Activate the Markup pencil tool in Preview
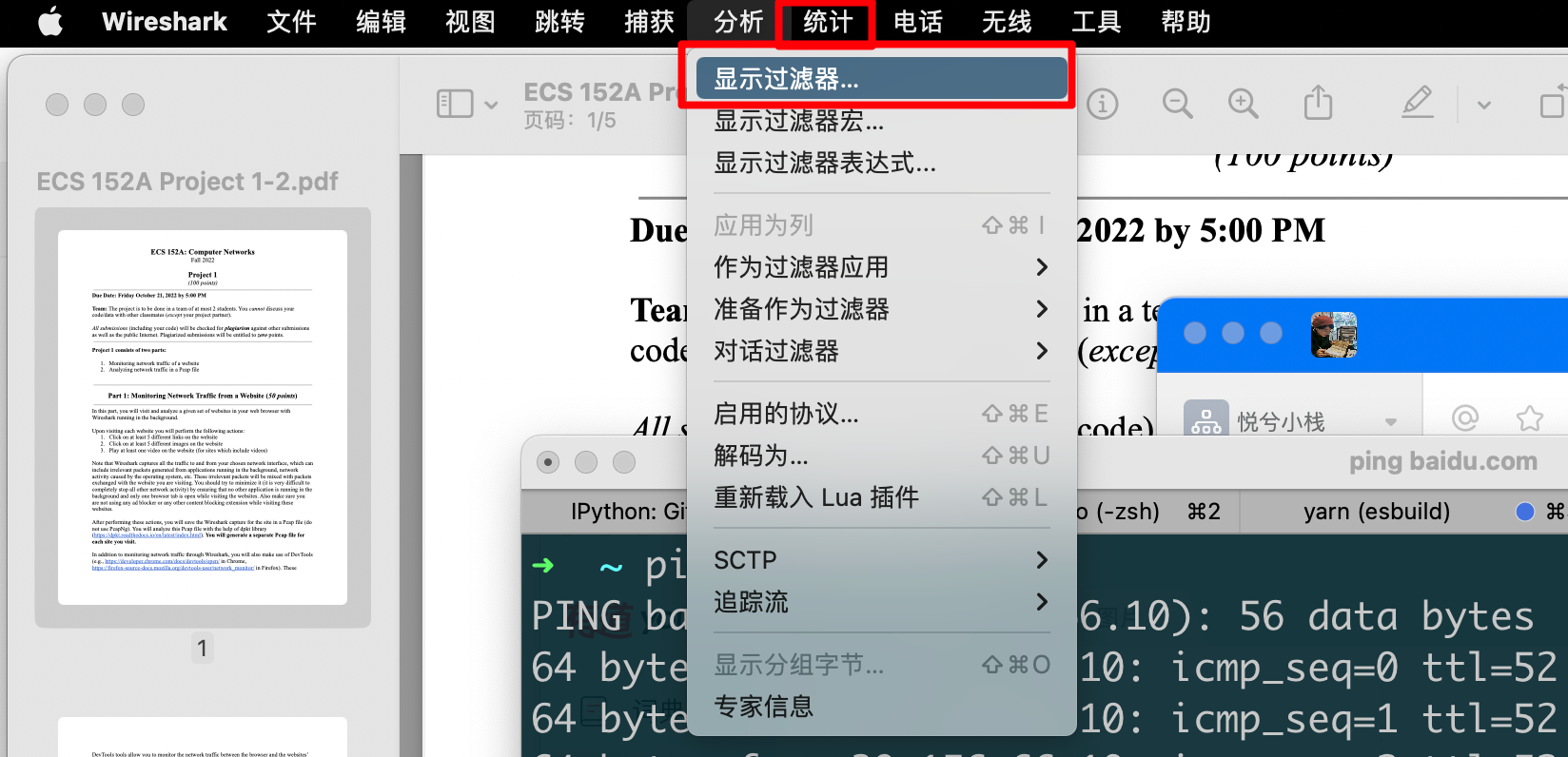Viewport: 1568px width, 757px height. click(x=1418, y=102)
